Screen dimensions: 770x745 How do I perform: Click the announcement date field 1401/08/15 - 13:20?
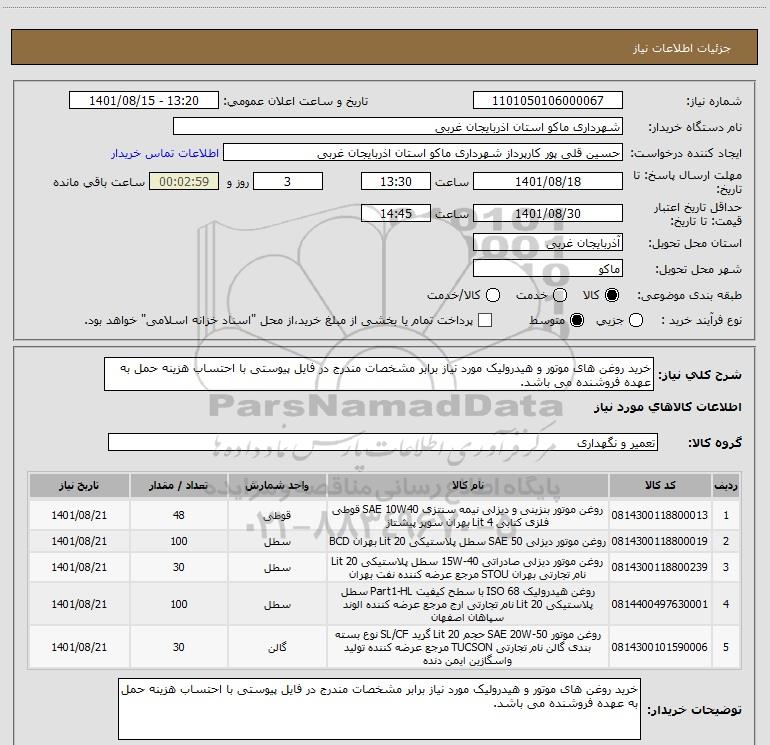144,101
